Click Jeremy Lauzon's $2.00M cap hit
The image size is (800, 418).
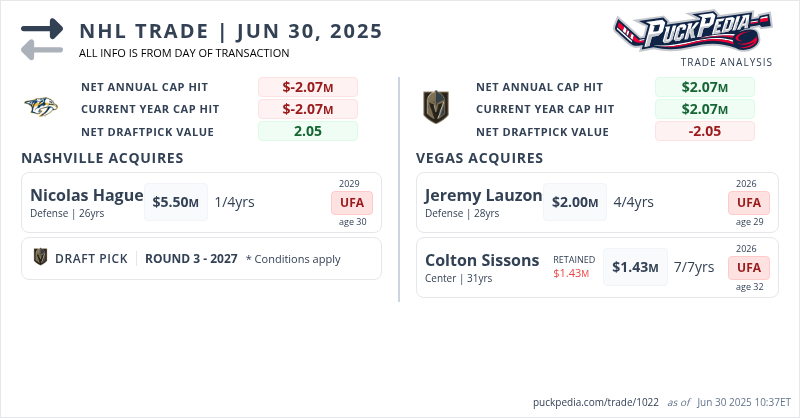click(x=574, y=202)
